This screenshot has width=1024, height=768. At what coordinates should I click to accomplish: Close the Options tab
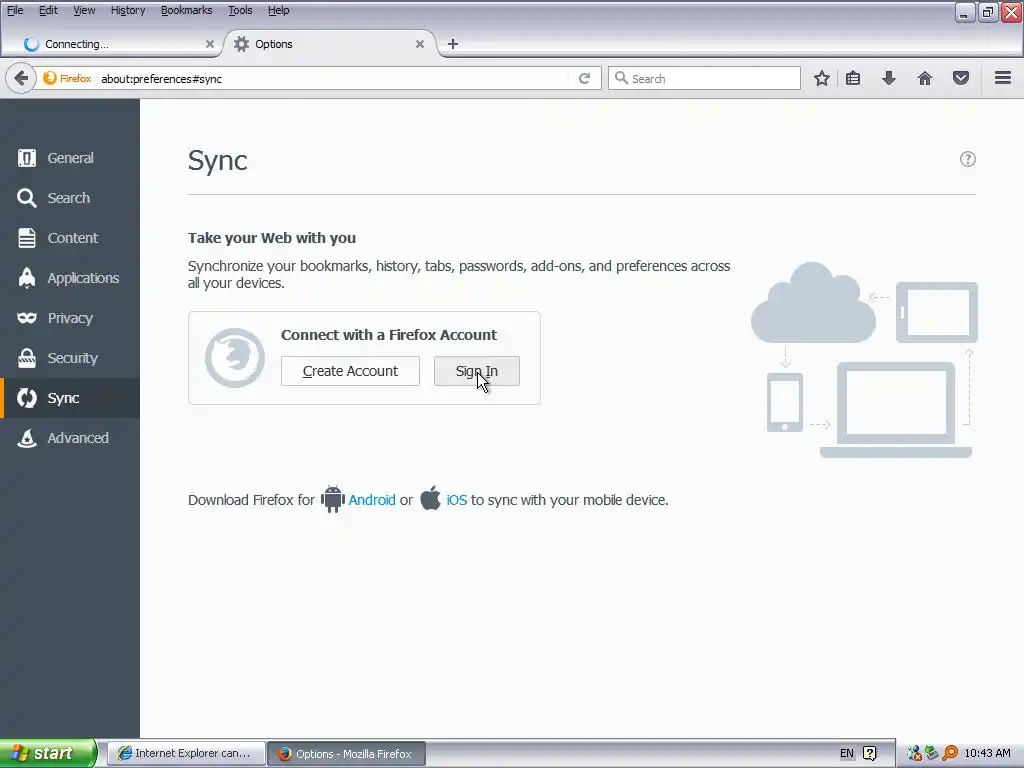[x=420, y=44]
